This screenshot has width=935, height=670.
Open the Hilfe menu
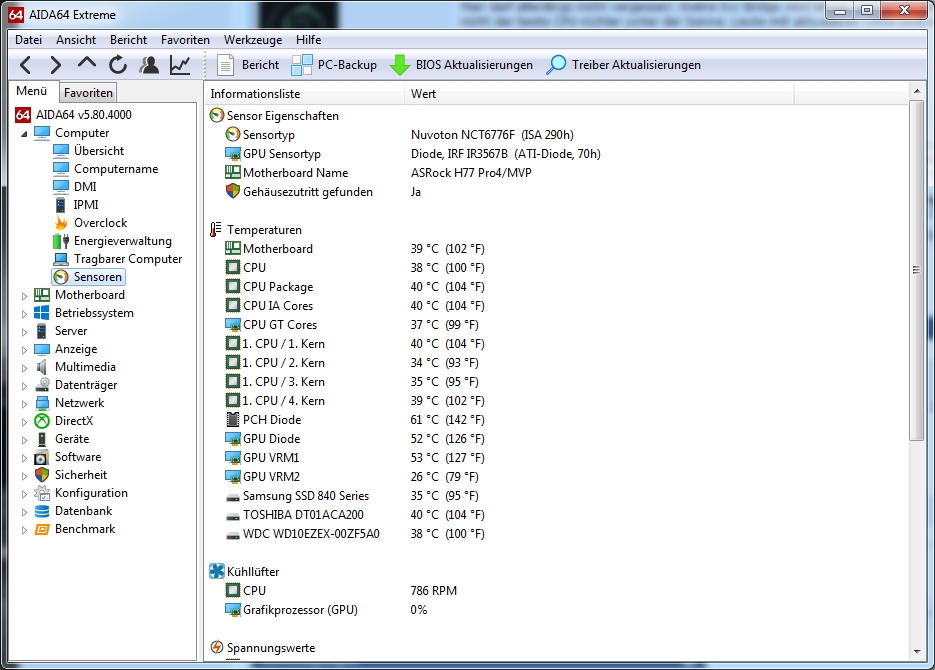coord(308,40)
